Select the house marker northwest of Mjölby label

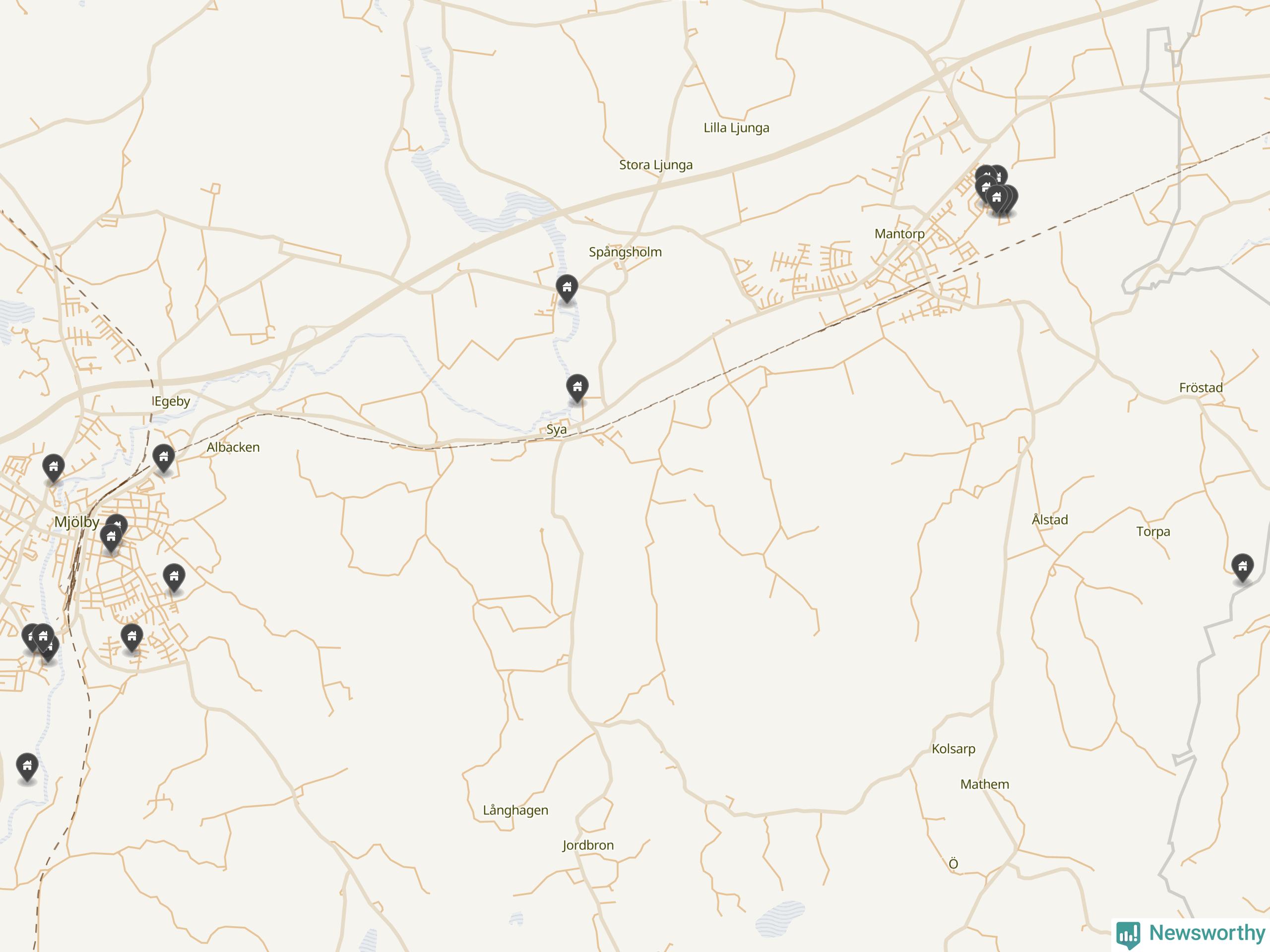(x=54, y=468)
